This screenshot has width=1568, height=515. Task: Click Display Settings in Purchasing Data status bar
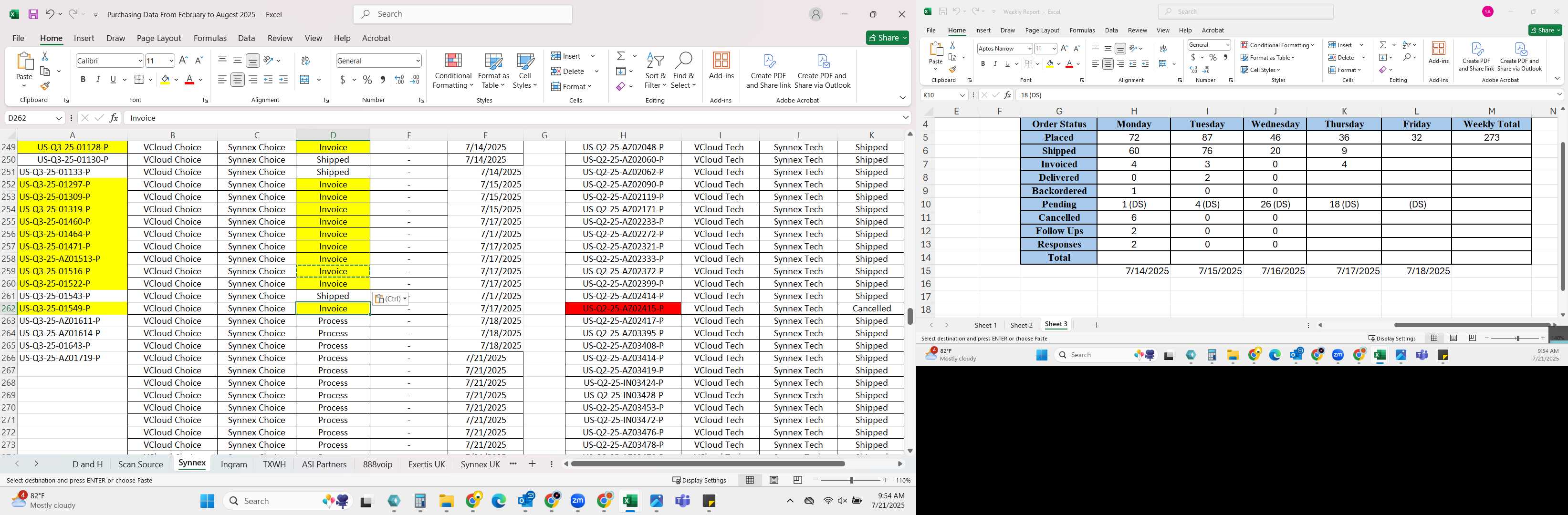tap(700, 480)
